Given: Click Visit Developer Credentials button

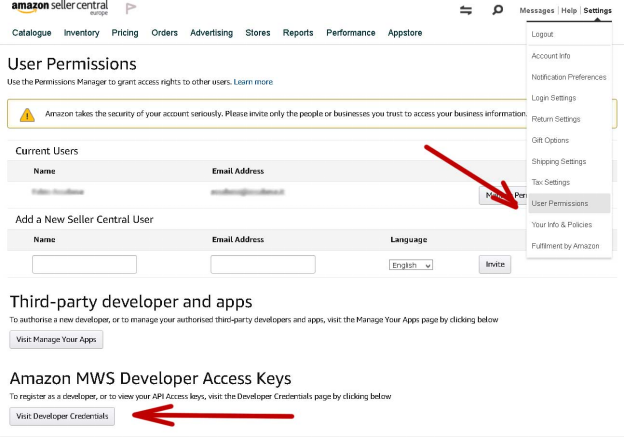Looking at the screenshot, I should pyautogui.click(x=62, y=415).
